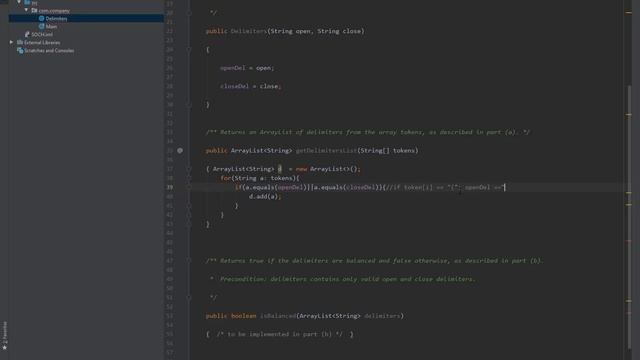Toggle fold marker on the ArrayList<String> d line
This screenshot has height=360, width=640.
[x=189, y=169]
